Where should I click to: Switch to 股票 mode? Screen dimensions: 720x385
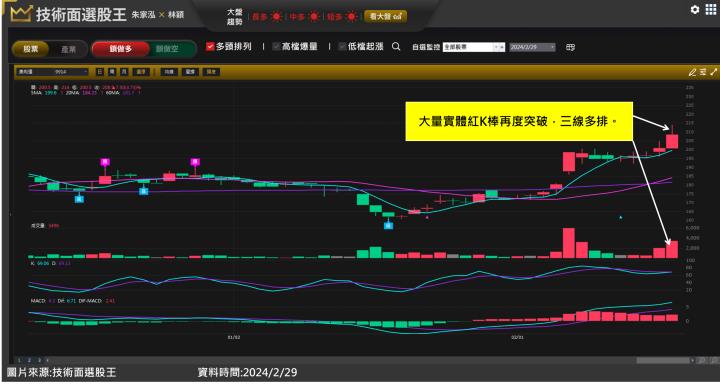31,49
